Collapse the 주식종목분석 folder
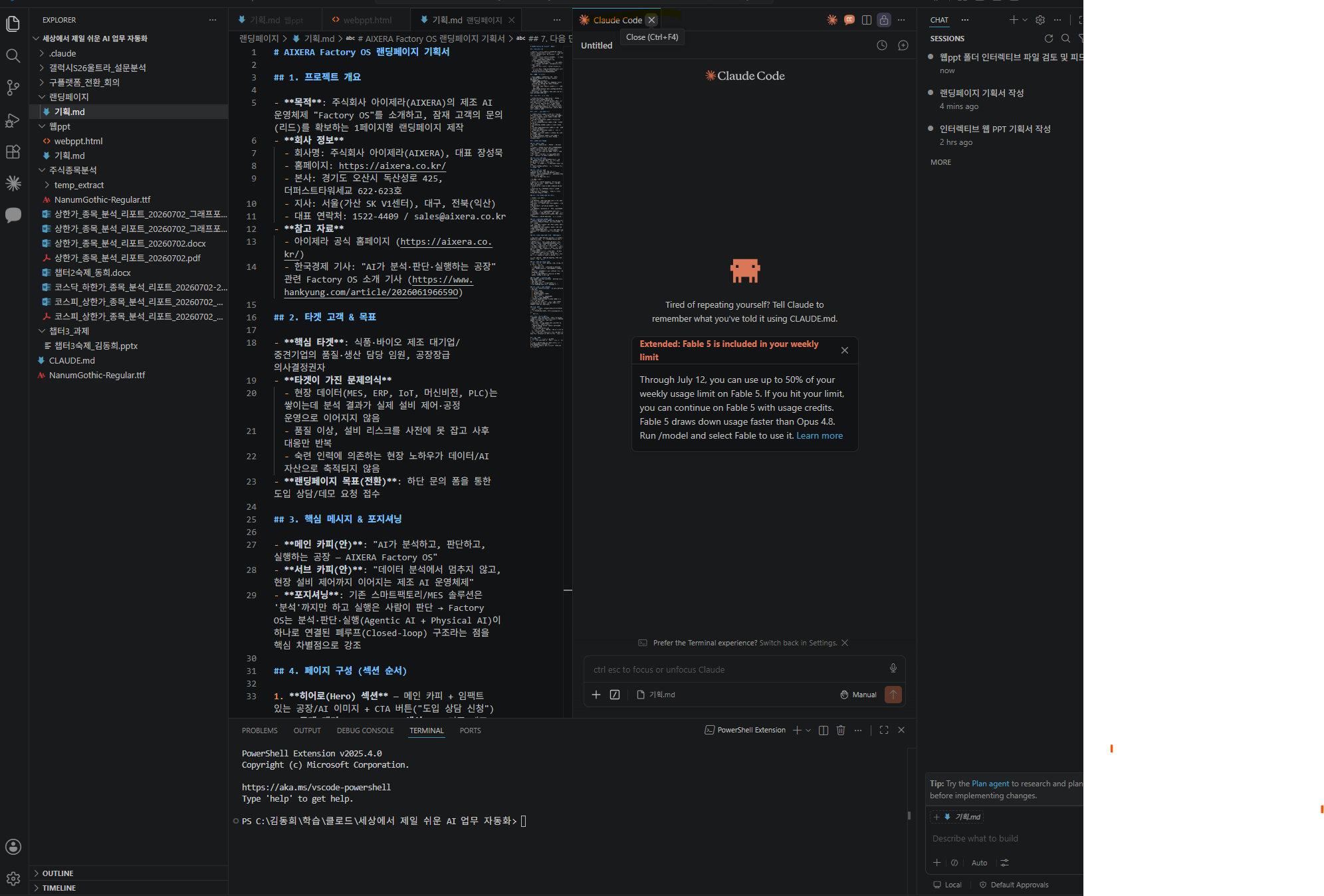The width and height of the screenshot is (1324, 896). [x=72, y=170]
